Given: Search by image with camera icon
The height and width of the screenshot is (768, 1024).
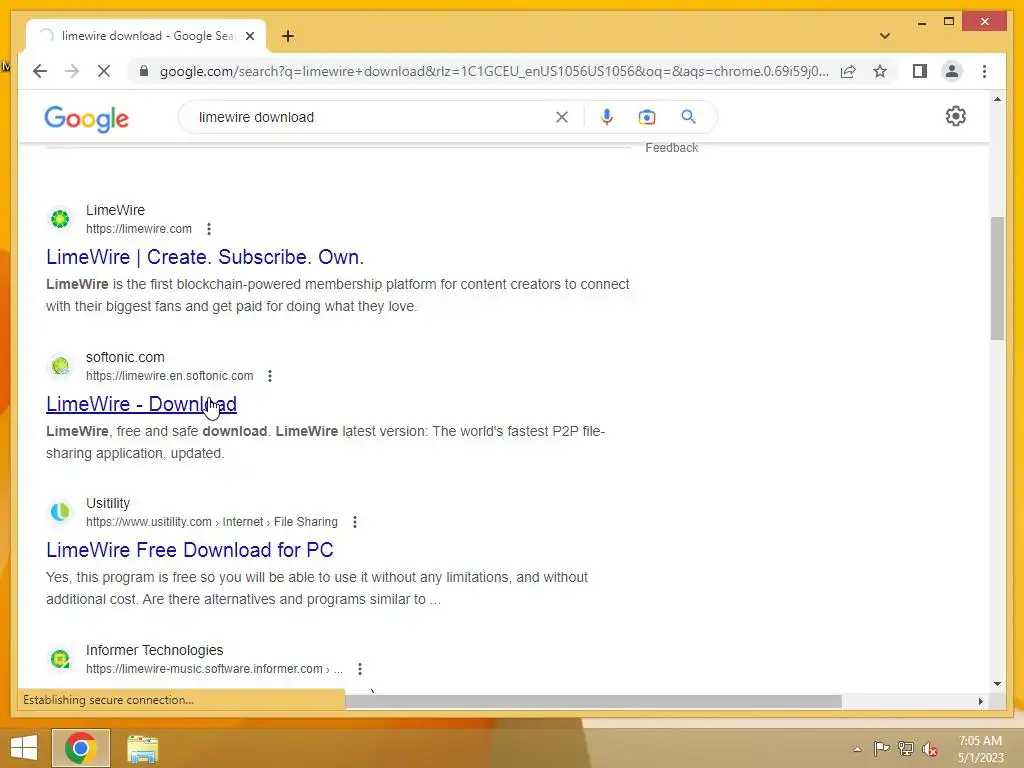Looking at the screenshot, I should [x=647, y=117].
